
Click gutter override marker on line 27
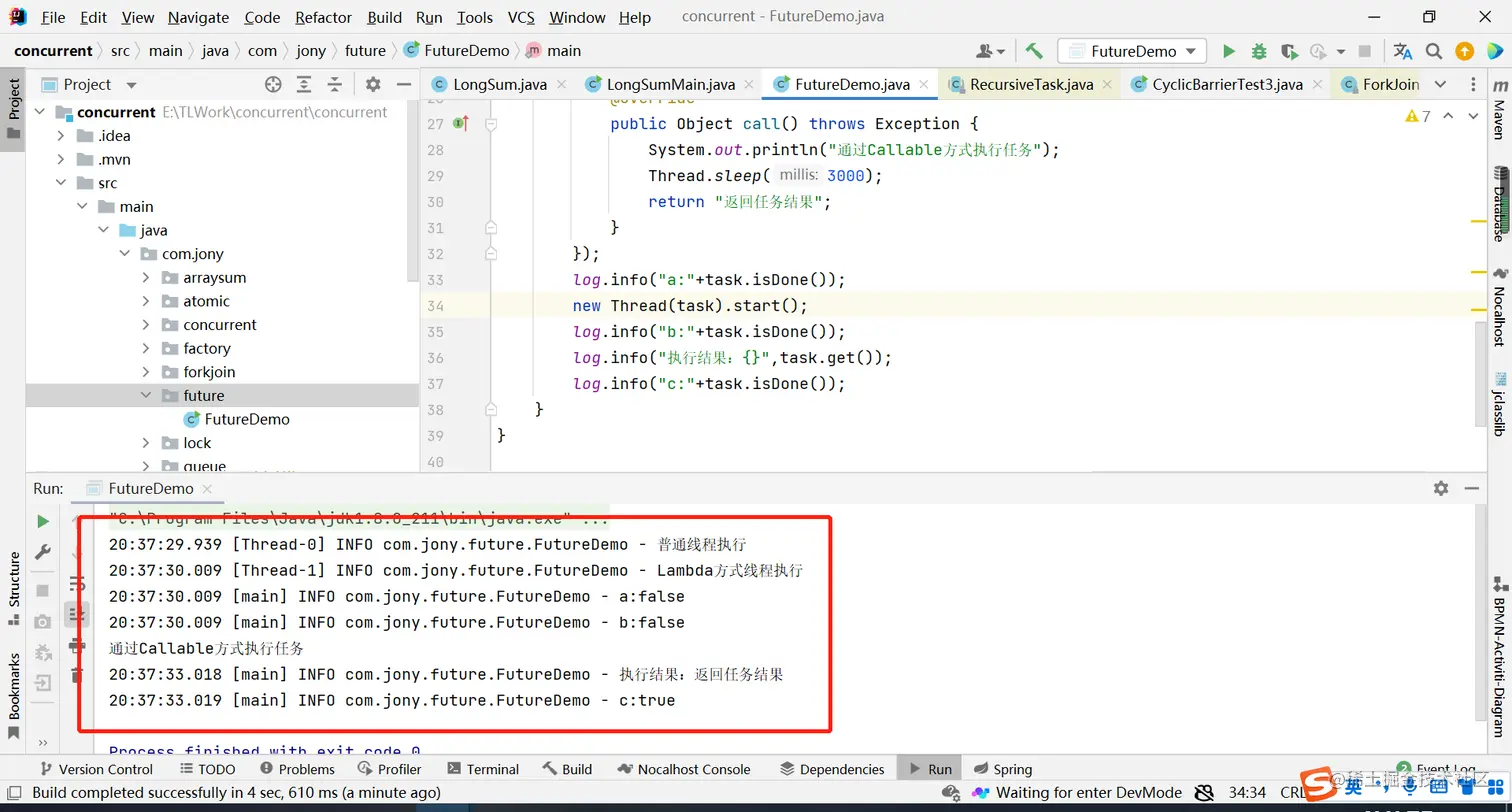(x=461, y=124)
